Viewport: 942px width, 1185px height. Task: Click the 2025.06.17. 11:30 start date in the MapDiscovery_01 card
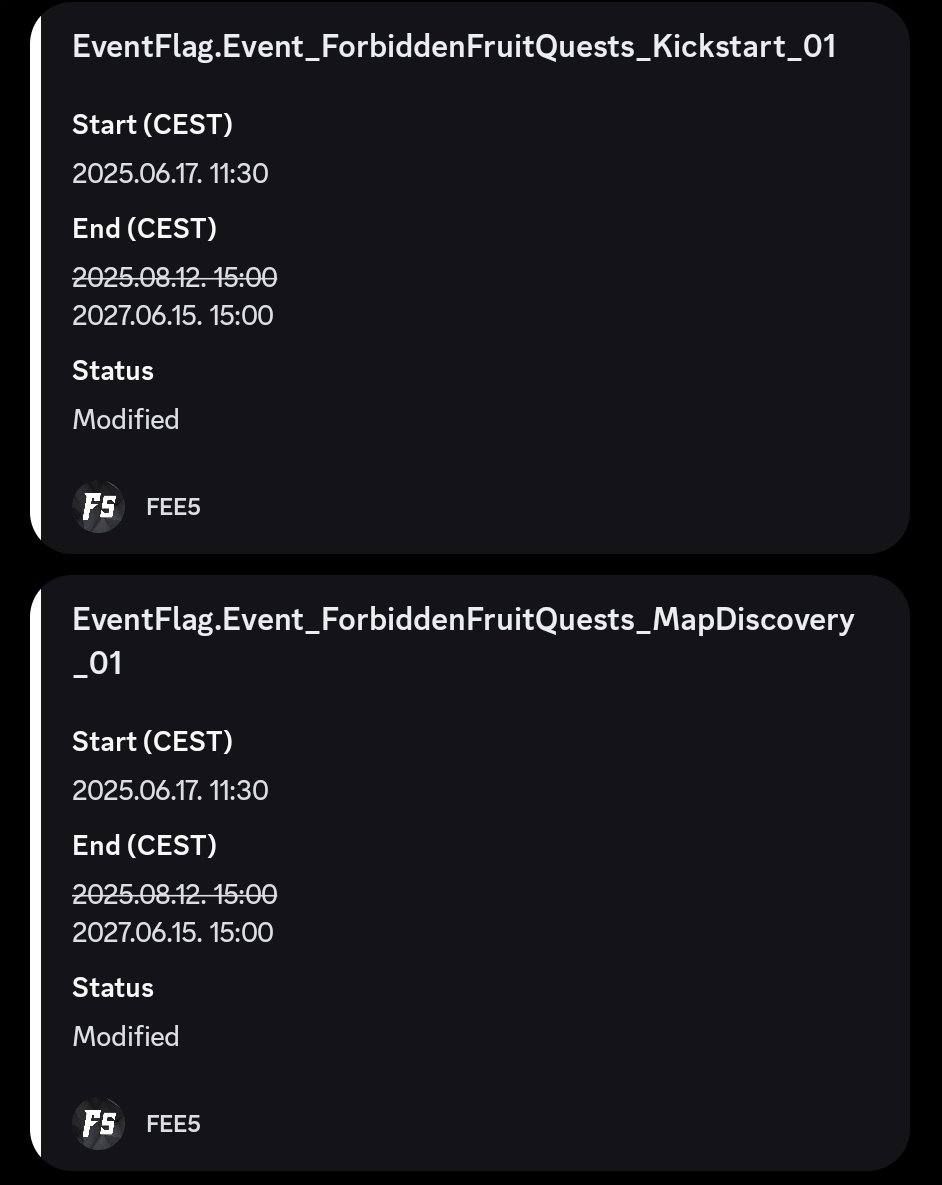[x=170, y=791]
